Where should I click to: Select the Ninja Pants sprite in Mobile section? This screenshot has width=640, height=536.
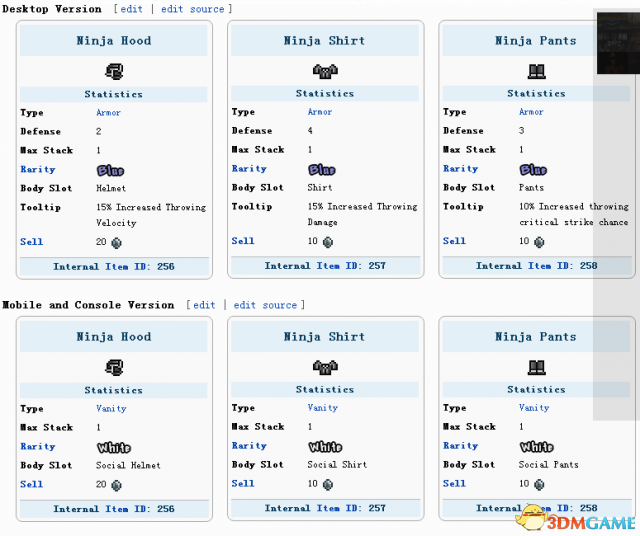click(x=536, y=367)
